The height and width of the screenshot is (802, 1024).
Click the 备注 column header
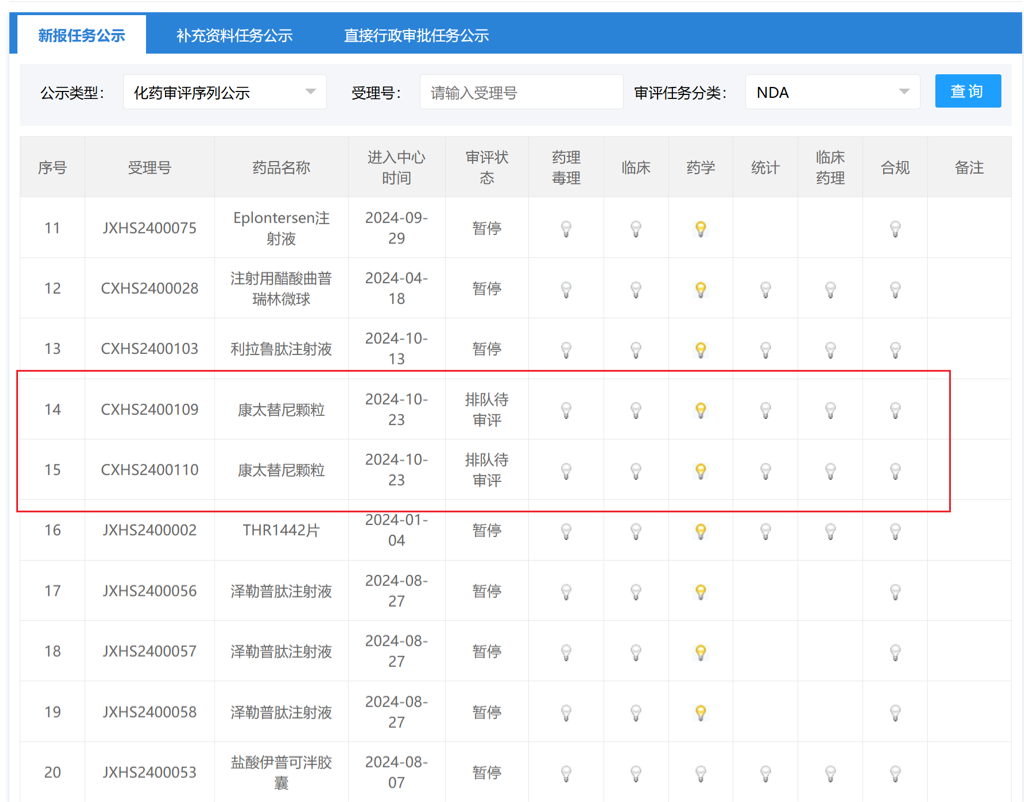[x=969, y=168]
